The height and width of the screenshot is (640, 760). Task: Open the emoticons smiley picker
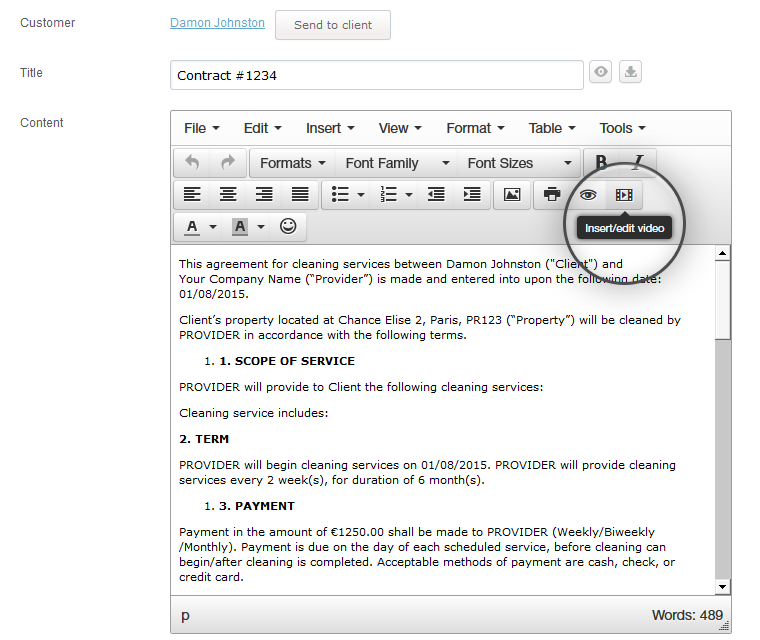pyautogui.click(x=288, y=226)
